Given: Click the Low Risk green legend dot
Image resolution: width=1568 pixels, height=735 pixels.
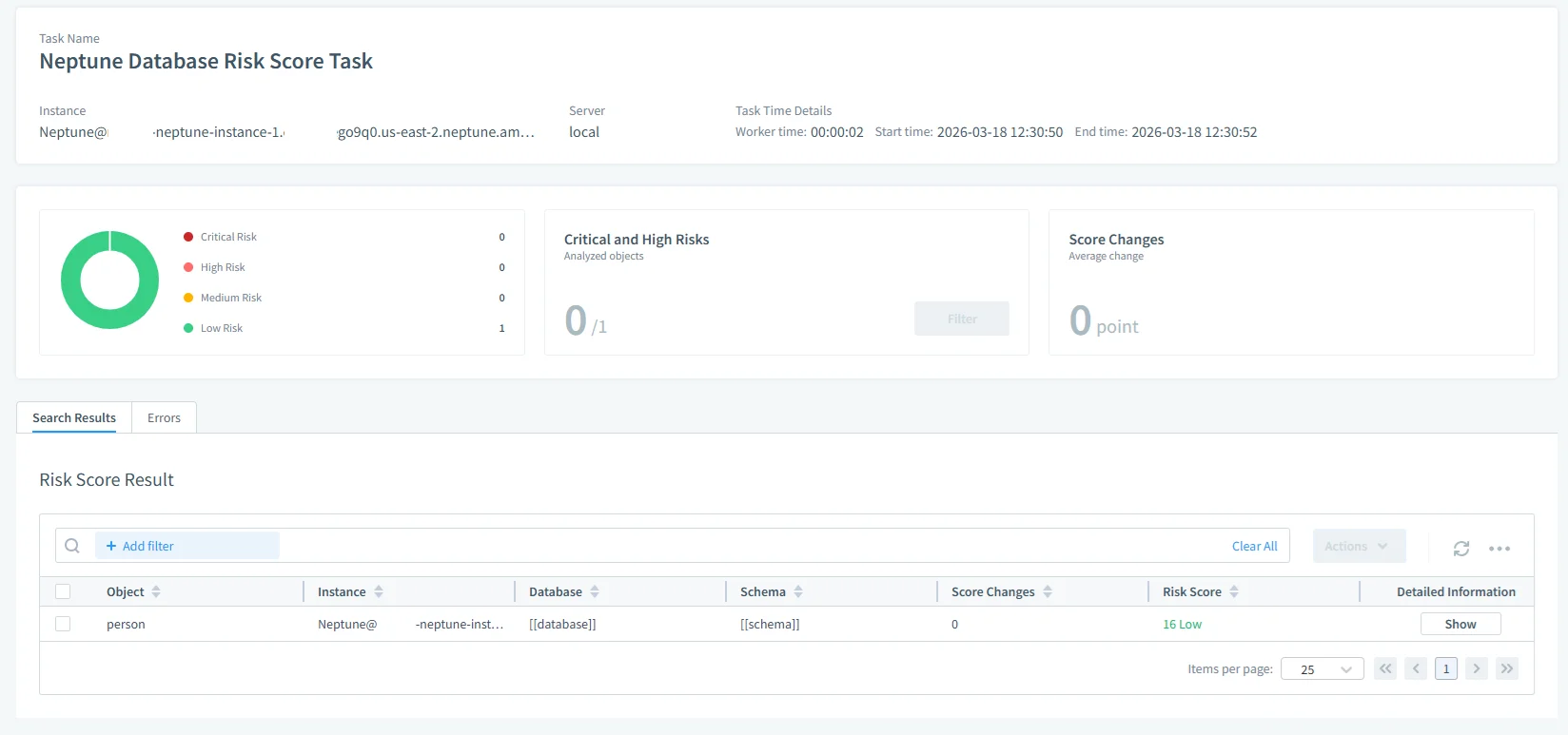Looking at the screenshot, I should [x=188, y=328].
